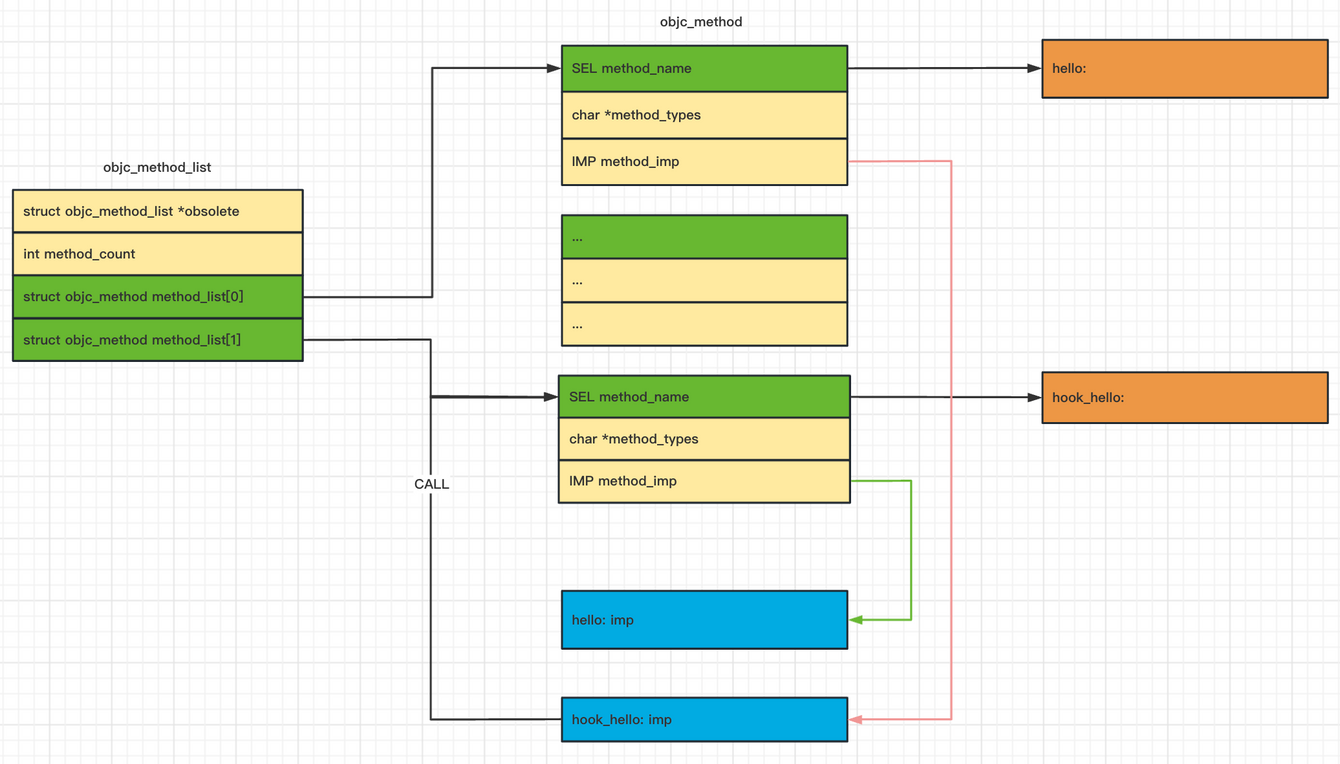Click the 'struct objc_method method_list[0]' box
The width and height of the screenshot is (1340, 764).
[x=158, y=297]
